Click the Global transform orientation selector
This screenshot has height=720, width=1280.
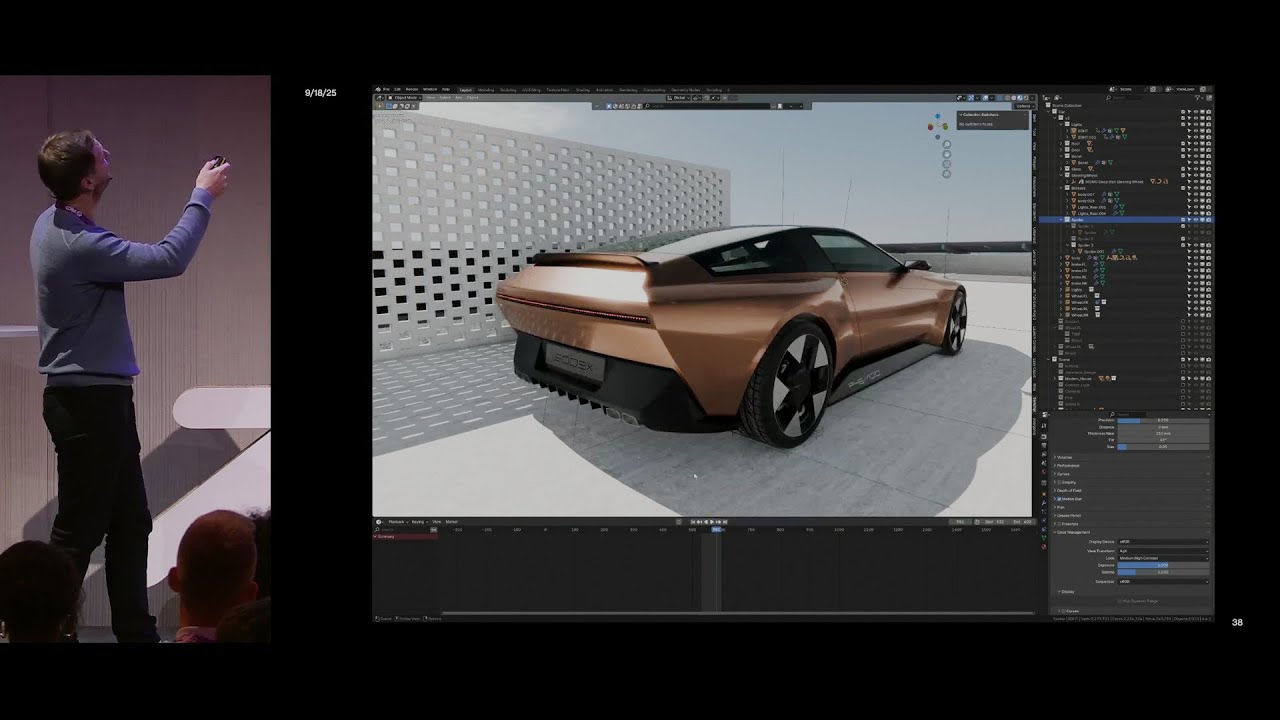tap(679, 98)
